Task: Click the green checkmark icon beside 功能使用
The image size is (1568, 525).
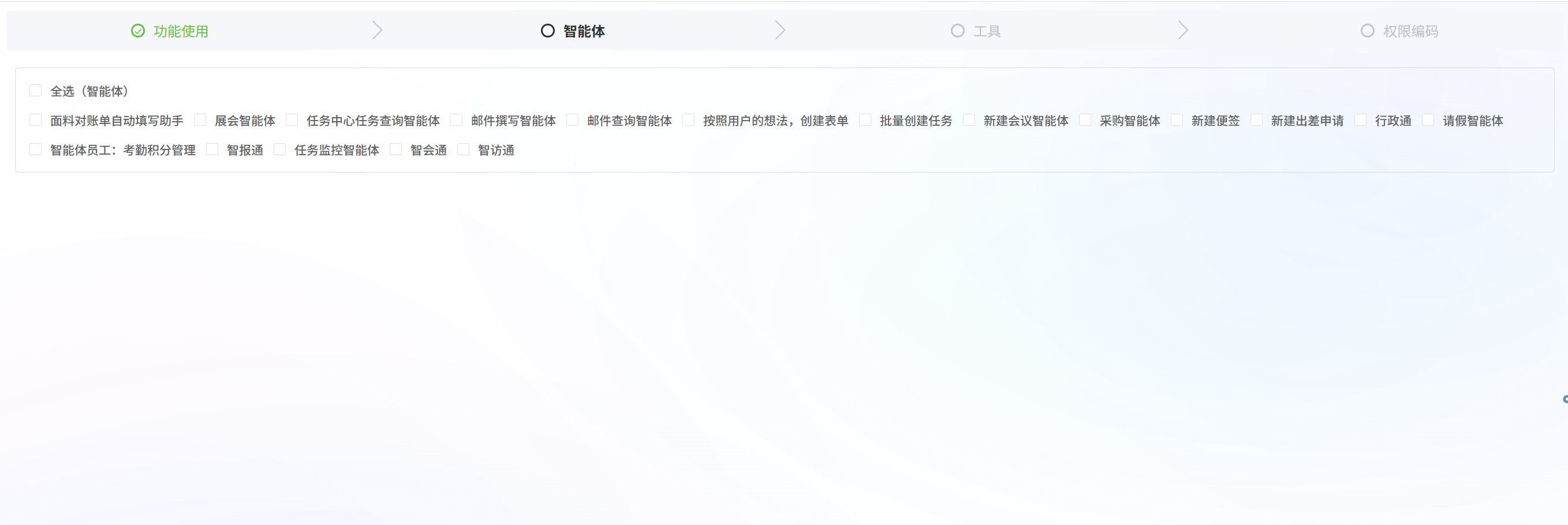Action: point(138,31)
